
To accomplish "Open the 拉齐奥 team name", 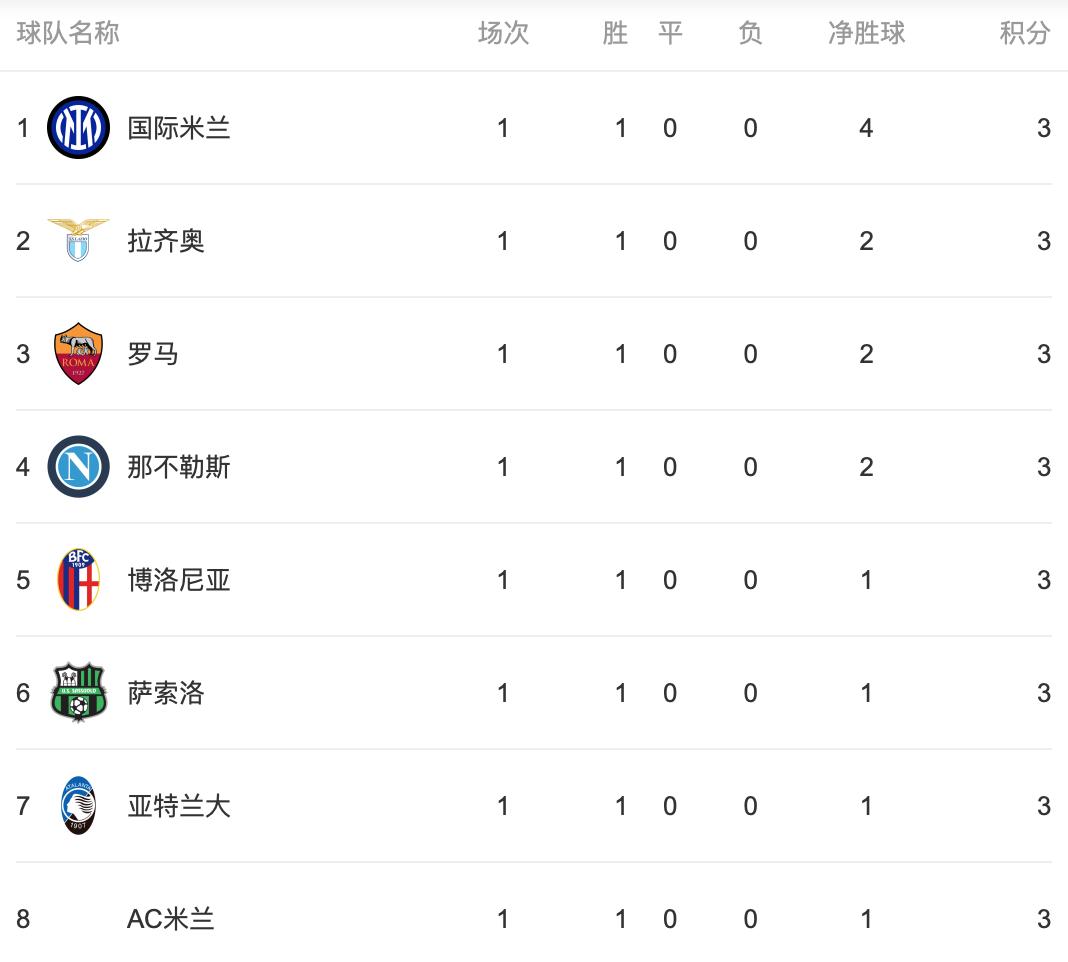I will pos(166,241).
